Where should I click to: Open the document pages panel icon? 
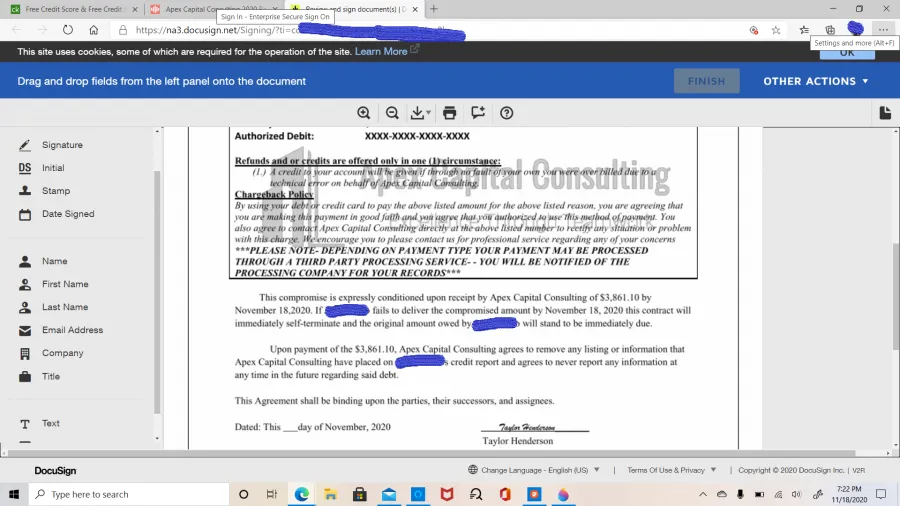885,113
